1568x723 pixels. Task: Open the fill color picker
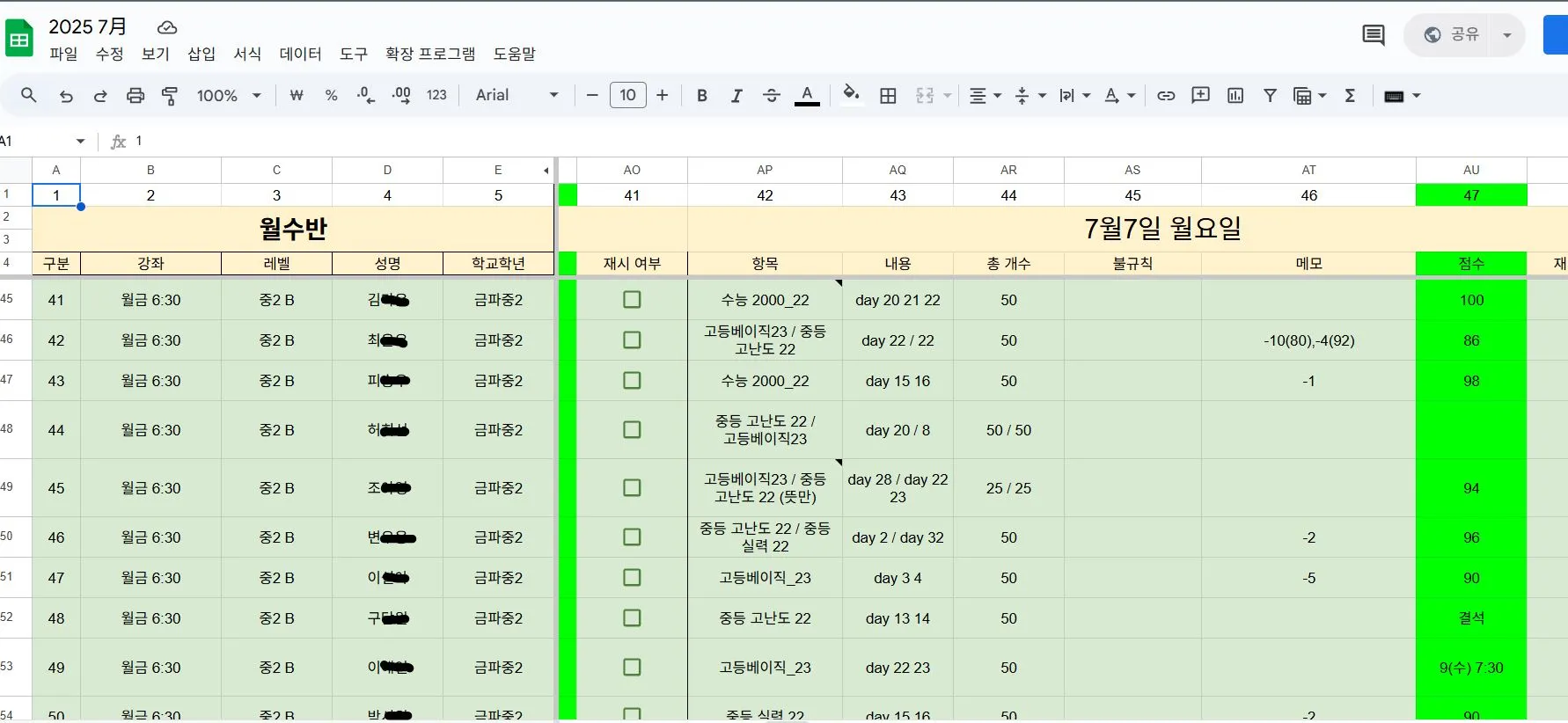click(x=851, y=95)
